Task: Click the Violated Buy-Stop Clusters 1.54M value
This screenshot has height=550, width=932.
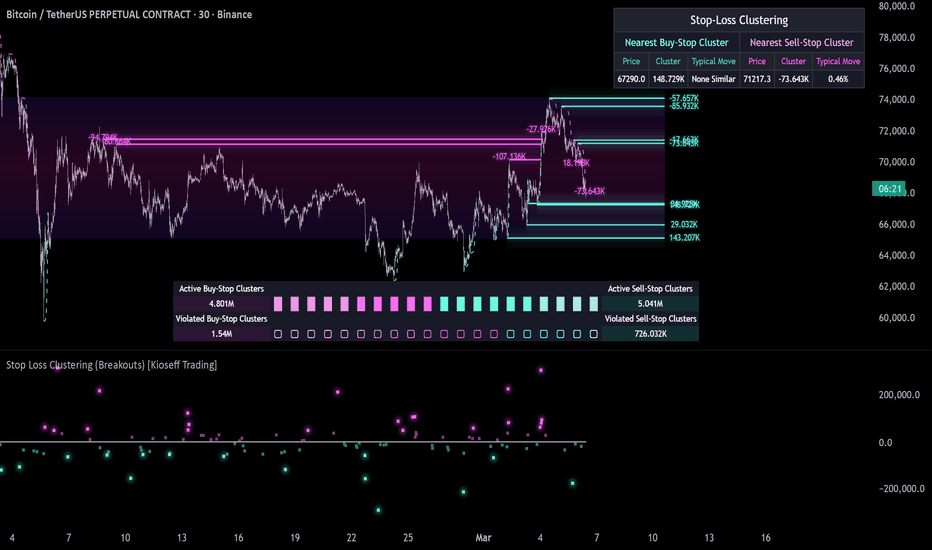Action: click(x=221, y=334)
